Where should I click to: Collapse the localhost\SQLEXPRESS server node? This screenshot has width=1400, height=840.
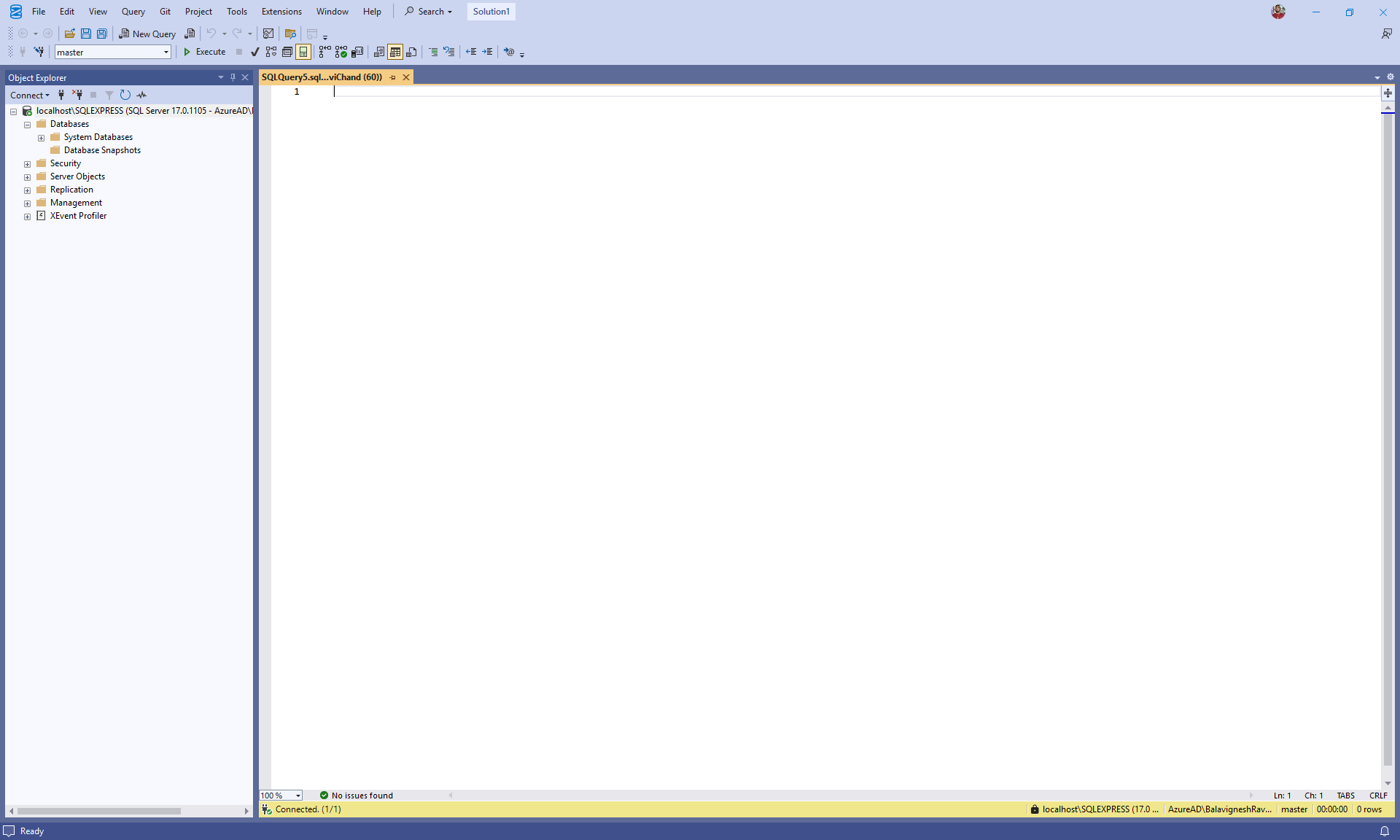(13, 112)
